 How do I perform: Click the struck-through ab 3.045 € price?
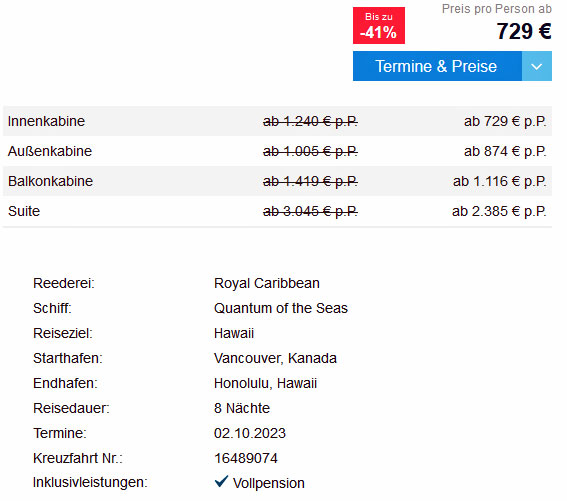[310, 212]
